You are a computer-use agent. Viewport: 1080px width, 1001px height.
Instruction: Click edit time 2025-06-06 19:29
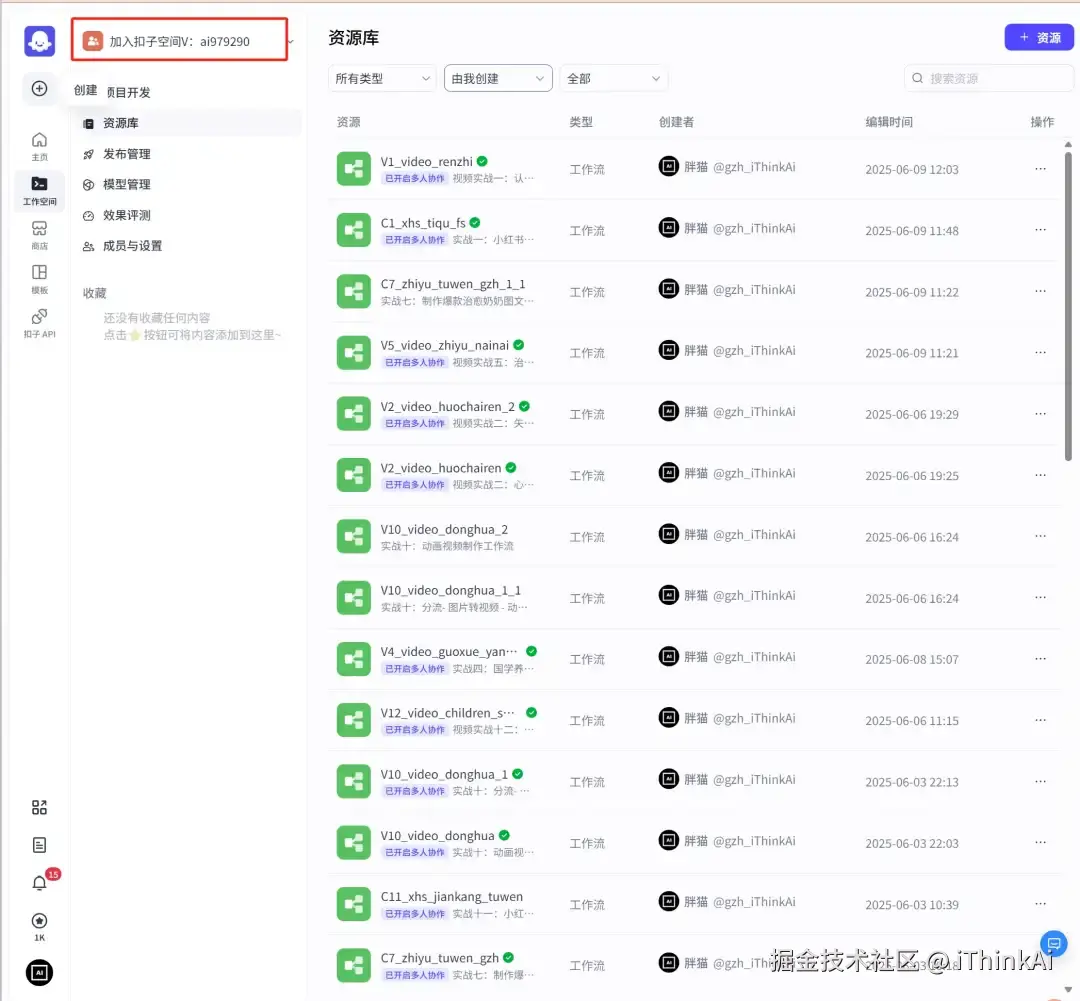coord(912,415)
